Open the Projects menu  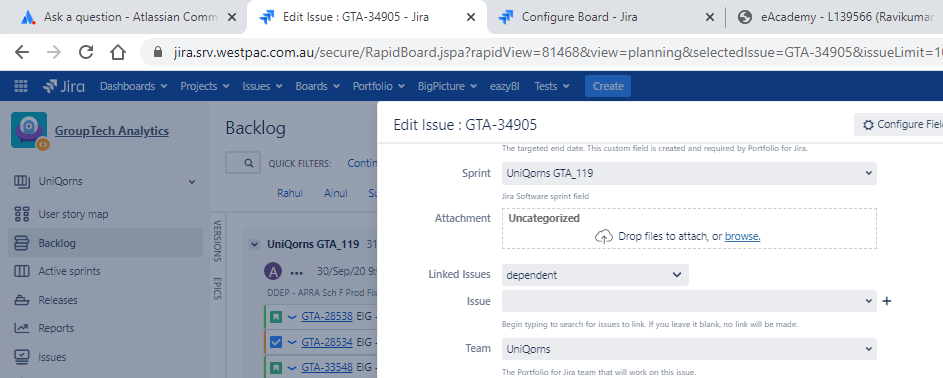point(205,86)
